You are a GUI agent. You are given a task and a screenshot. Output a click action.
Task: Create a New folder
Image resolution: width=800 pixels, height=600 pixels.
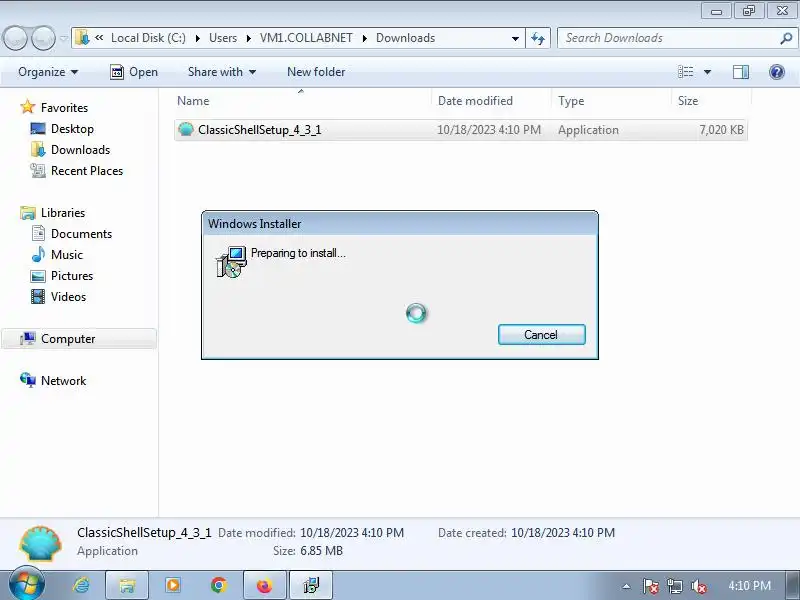316,72
